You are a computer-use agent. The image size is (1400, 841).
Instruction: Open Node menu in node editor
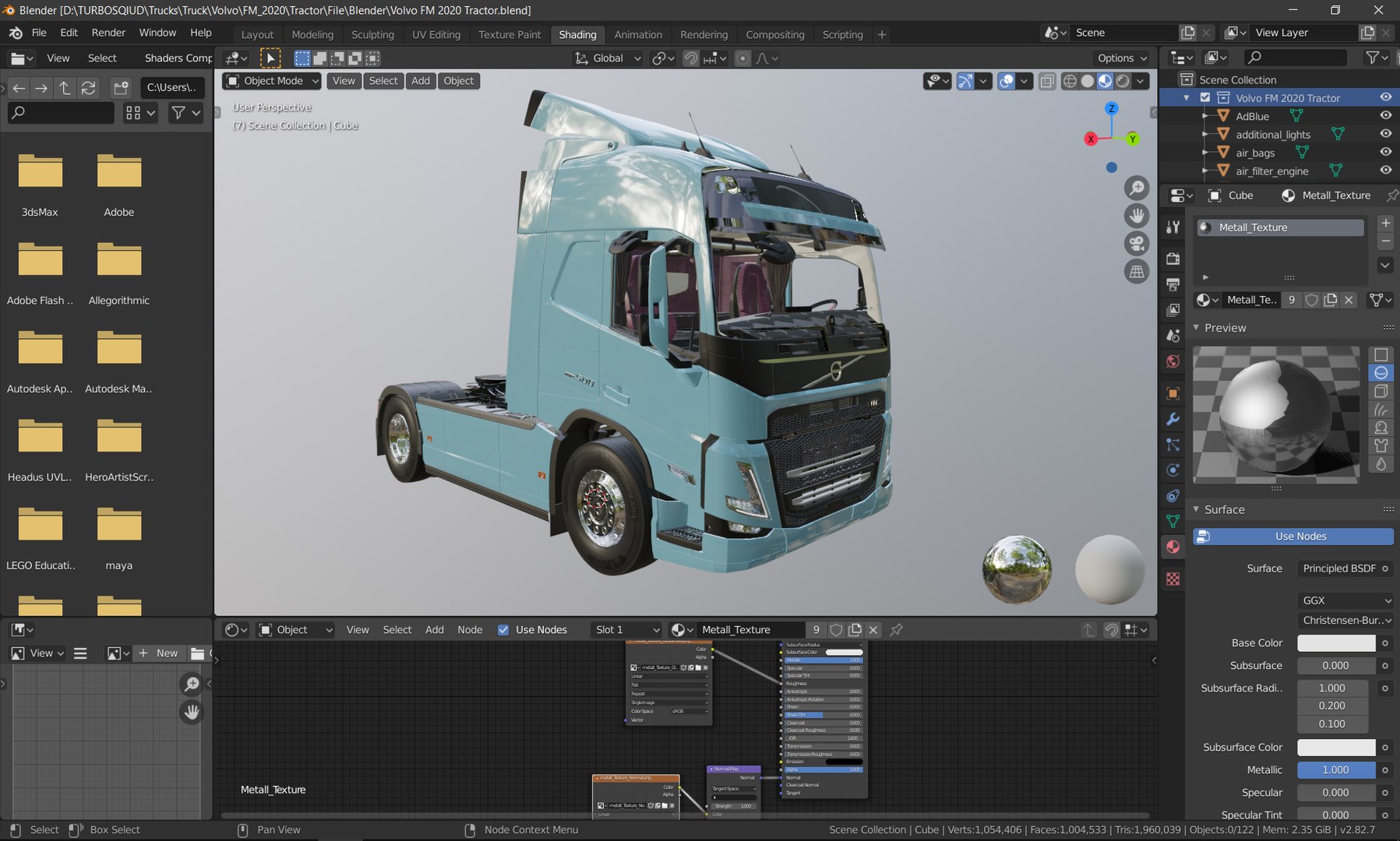click(x=470, y=630)
